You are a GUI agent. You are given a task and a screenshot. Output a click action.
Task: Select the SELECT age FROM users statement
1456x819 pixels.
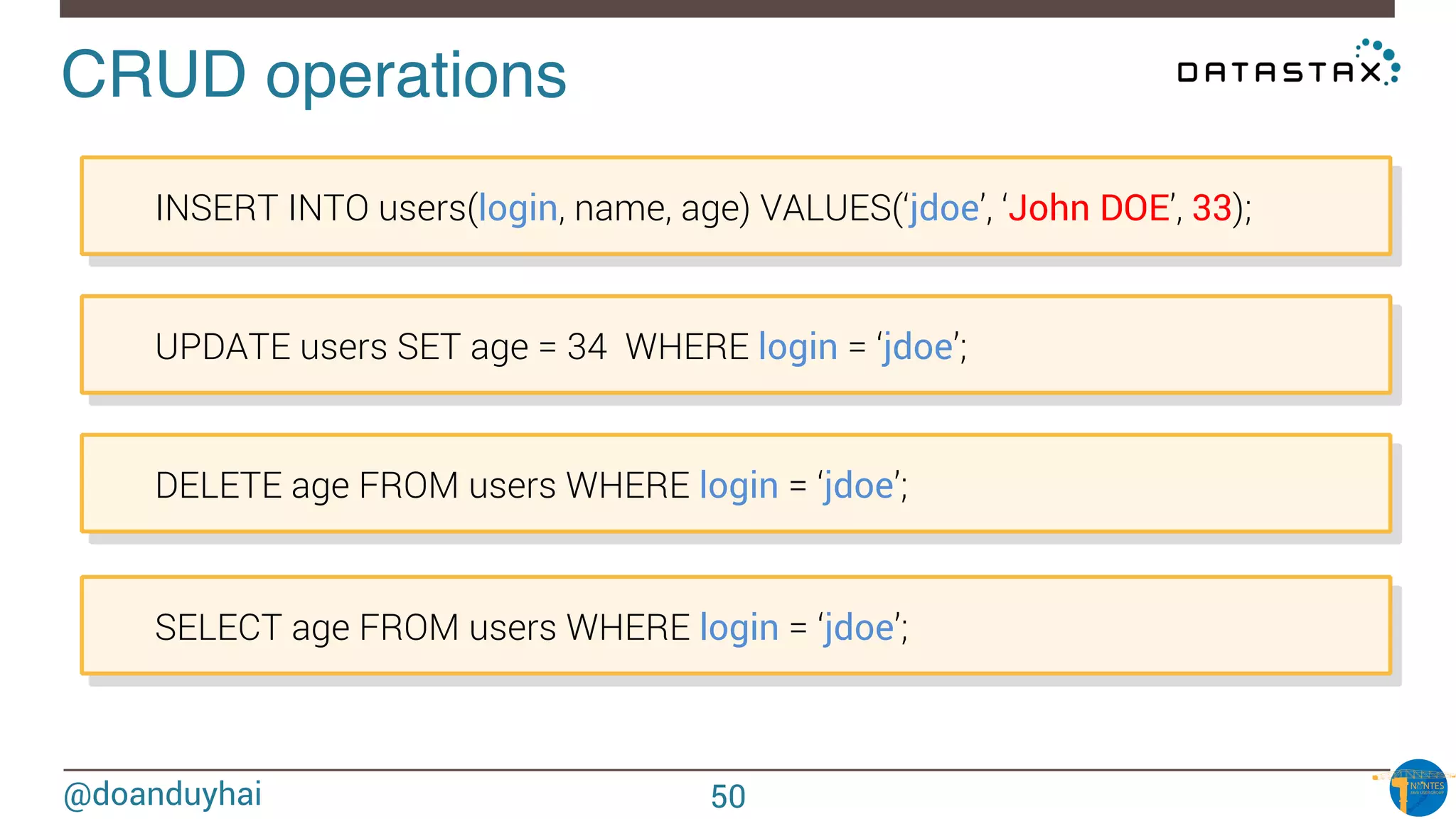pyautogui.click(x=736, y=625)
